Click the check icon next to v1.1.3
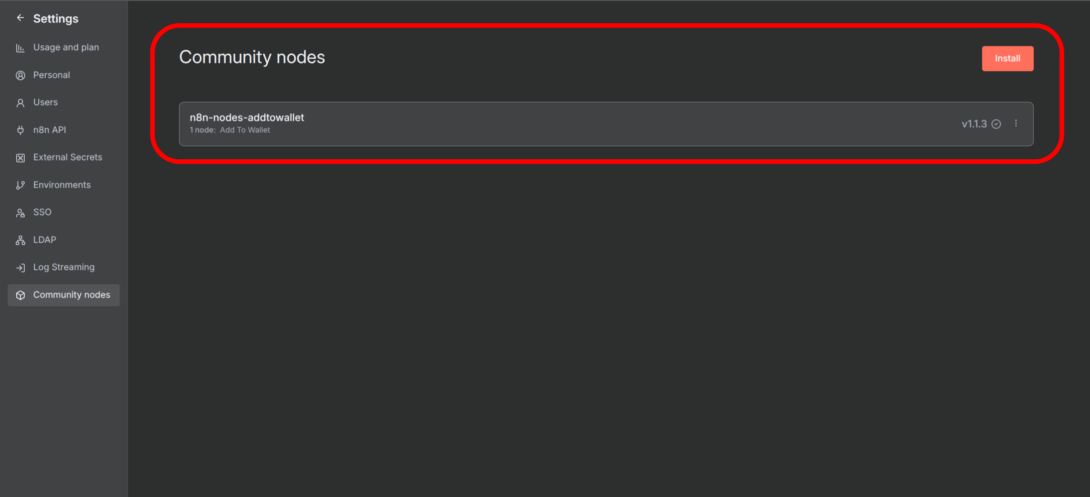 pos(996,124)
